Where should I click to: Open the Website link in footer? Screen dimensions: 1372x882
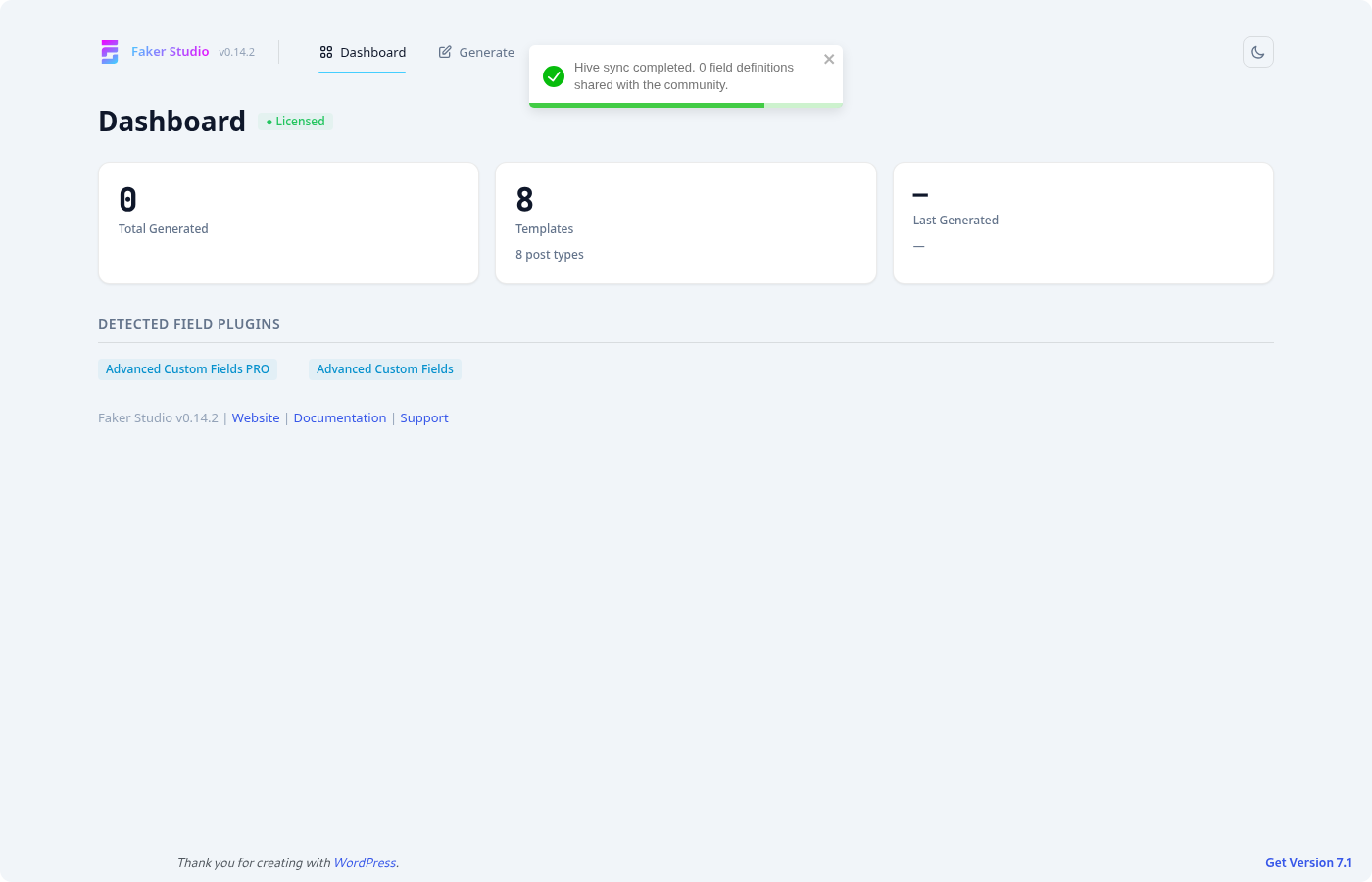coord(256,417)
